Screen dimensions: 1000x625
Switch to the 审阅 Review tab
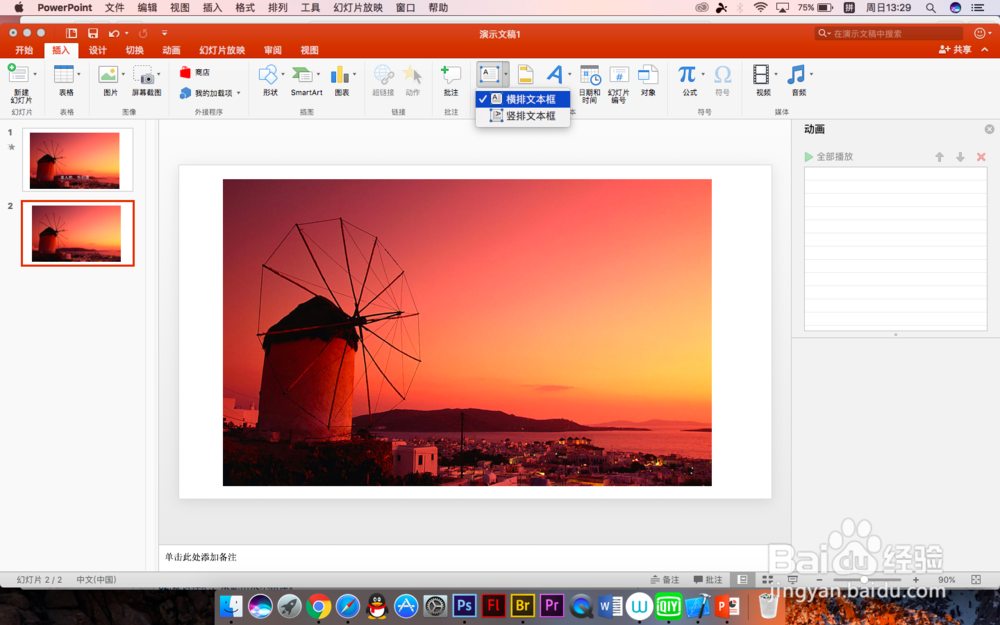(272, 50)
